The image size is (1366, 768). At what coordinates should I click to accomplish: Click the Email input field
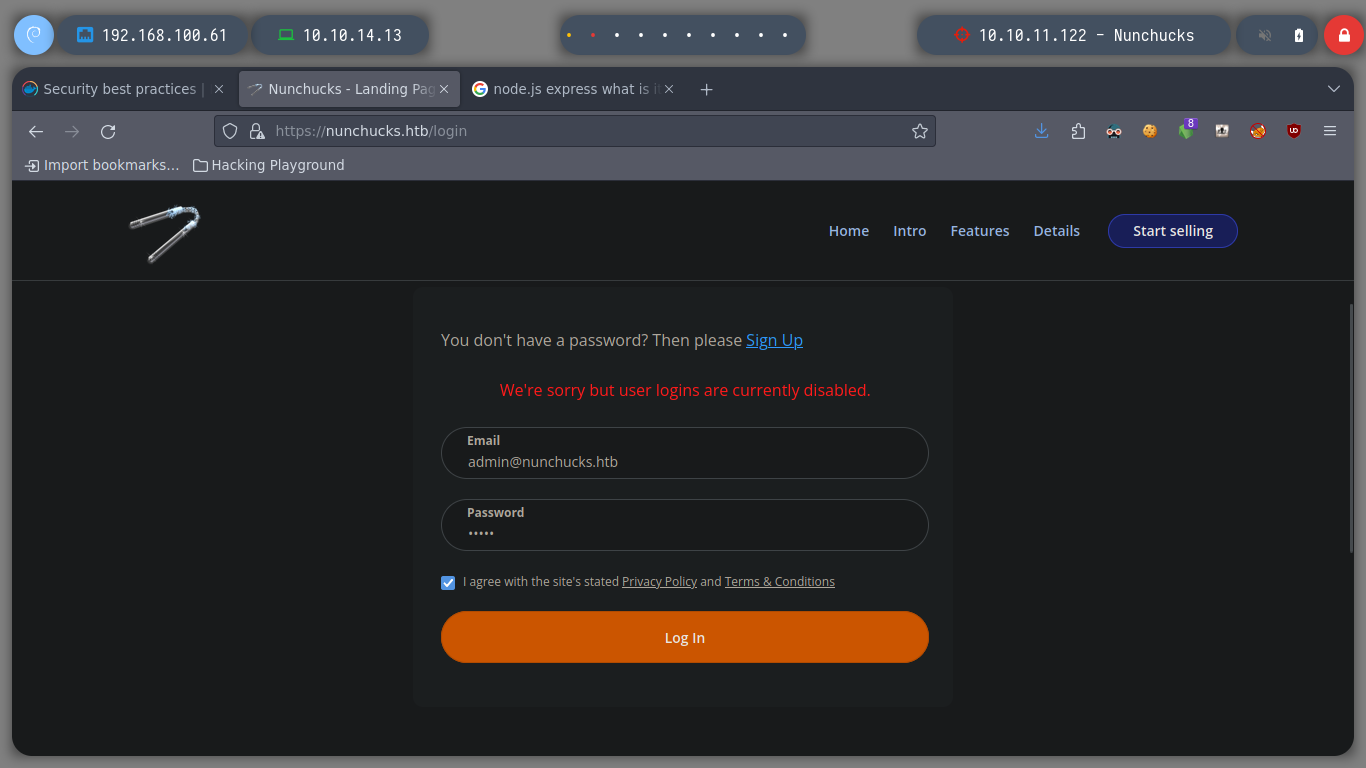coord(685,453)
